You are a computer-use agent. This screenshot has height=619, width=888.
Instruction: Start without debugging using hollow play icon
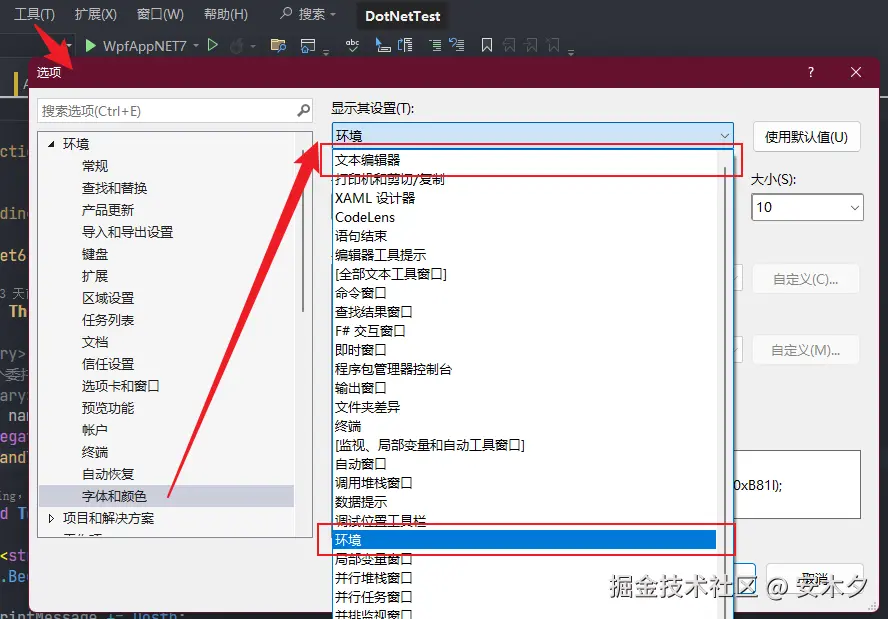pos(213,45)
